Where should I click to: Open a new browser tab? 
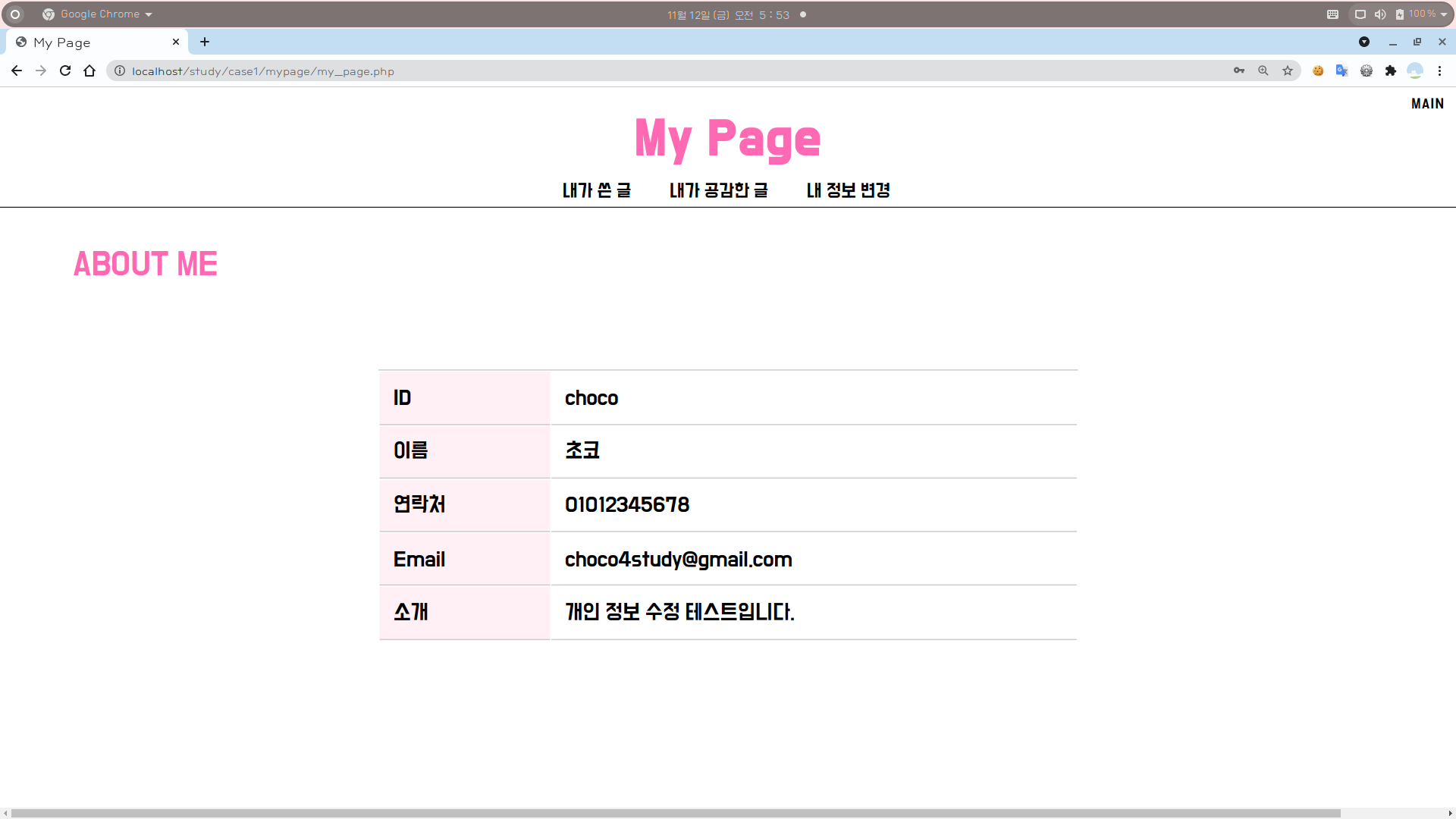coord(205,42)
